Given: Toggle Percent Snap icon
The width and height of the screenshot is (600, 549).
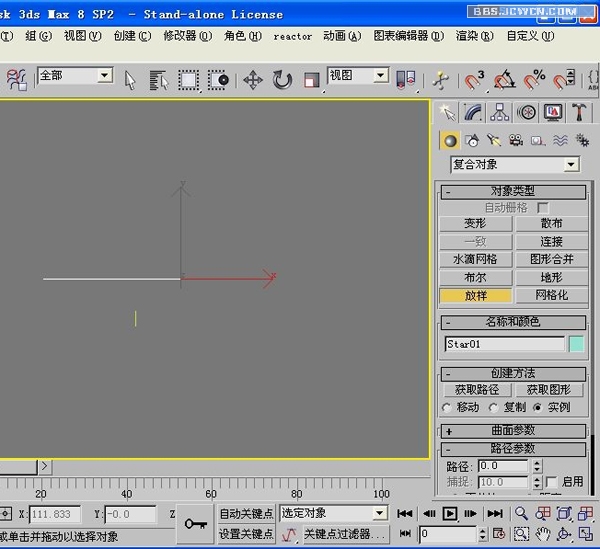Looking at the screenshot, I should coord(534,81).
